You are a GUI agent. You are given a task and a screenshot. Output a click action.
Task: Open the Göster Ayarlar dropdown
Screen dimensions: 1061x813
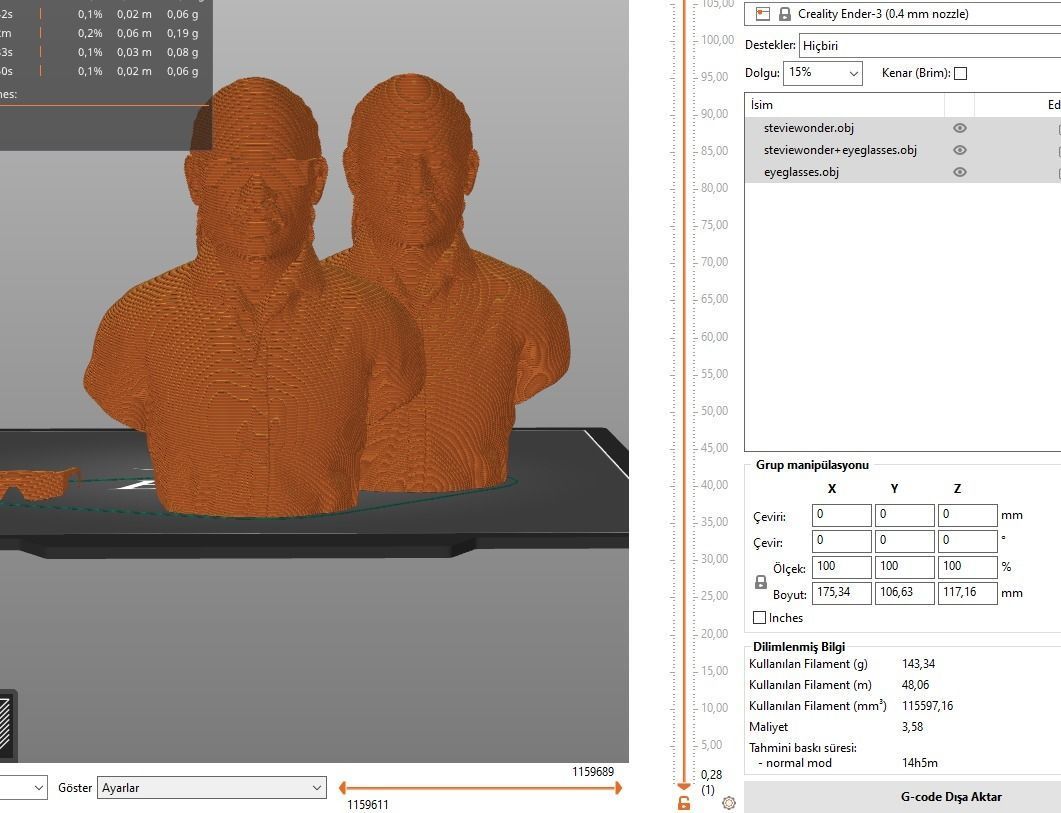point(212,788)
